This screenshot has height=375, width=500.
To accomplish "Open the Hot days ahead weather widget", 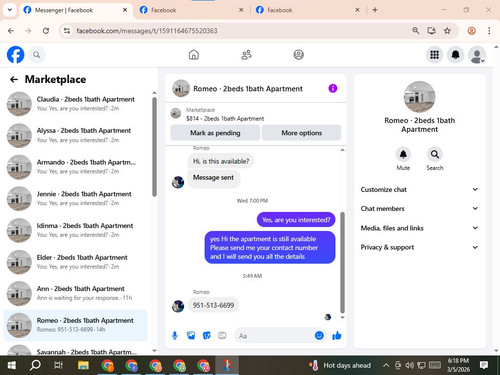I will (x=340, y=365).
